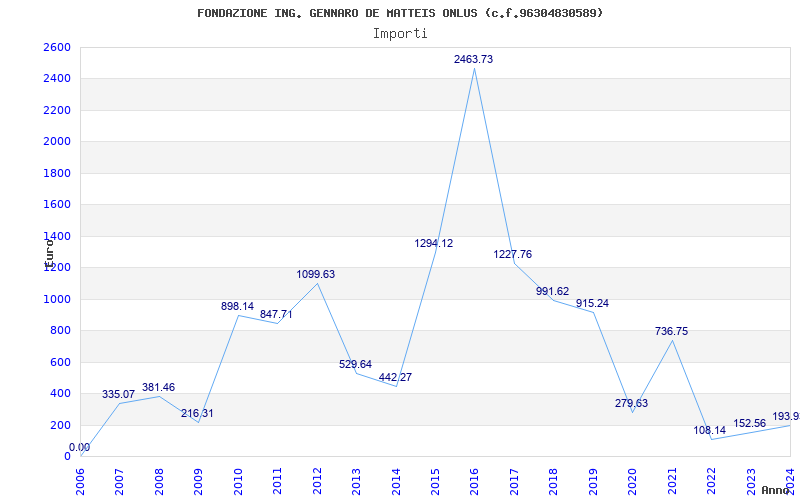
Task: Click the 2463.73 peak data label
Action: [x=473, y=59]
